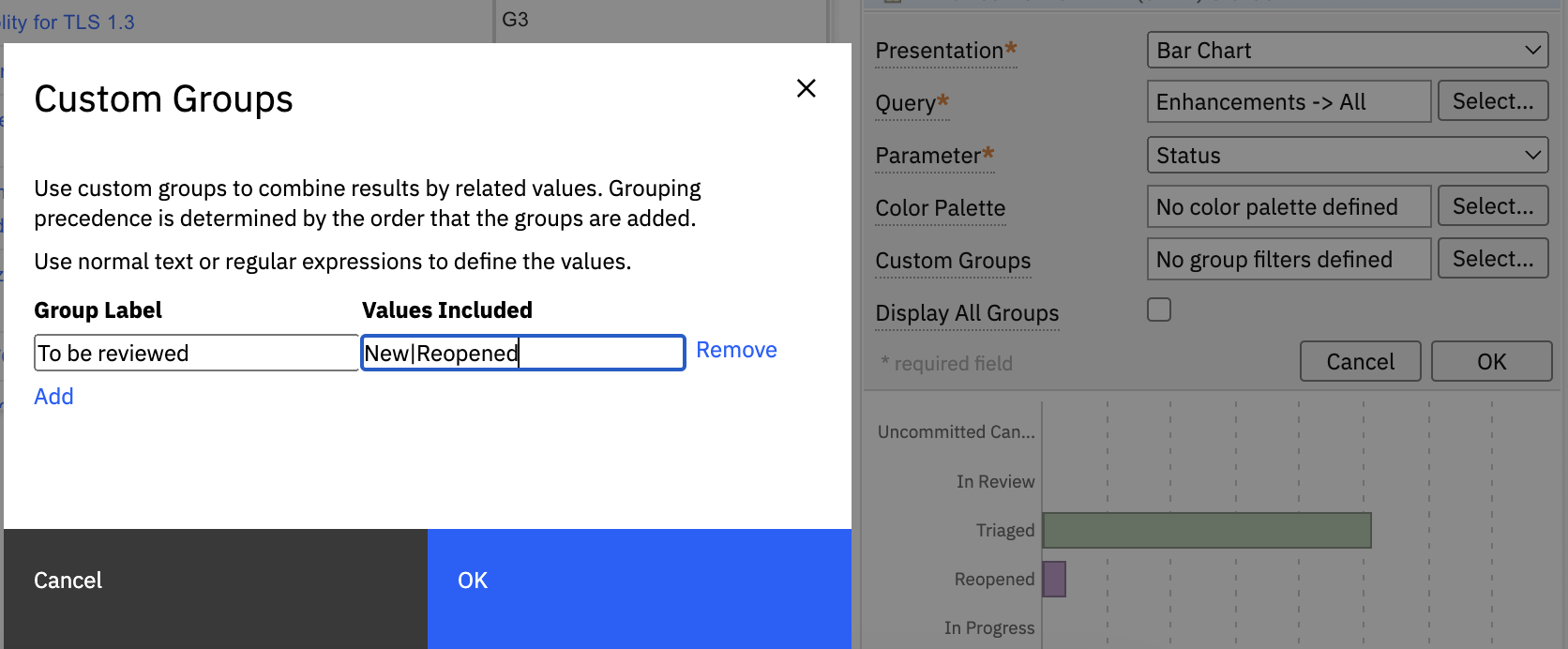Cancel the Custom Groups dialog

(x=216, y=581)
